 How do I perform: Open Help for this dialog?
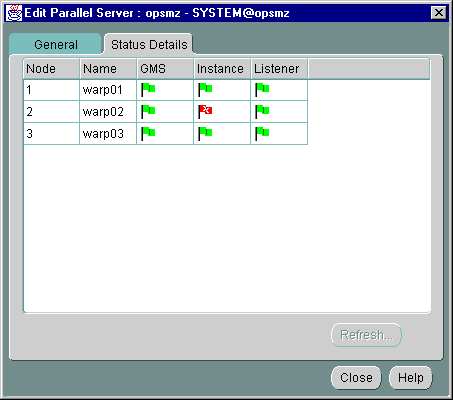point(410,378)
